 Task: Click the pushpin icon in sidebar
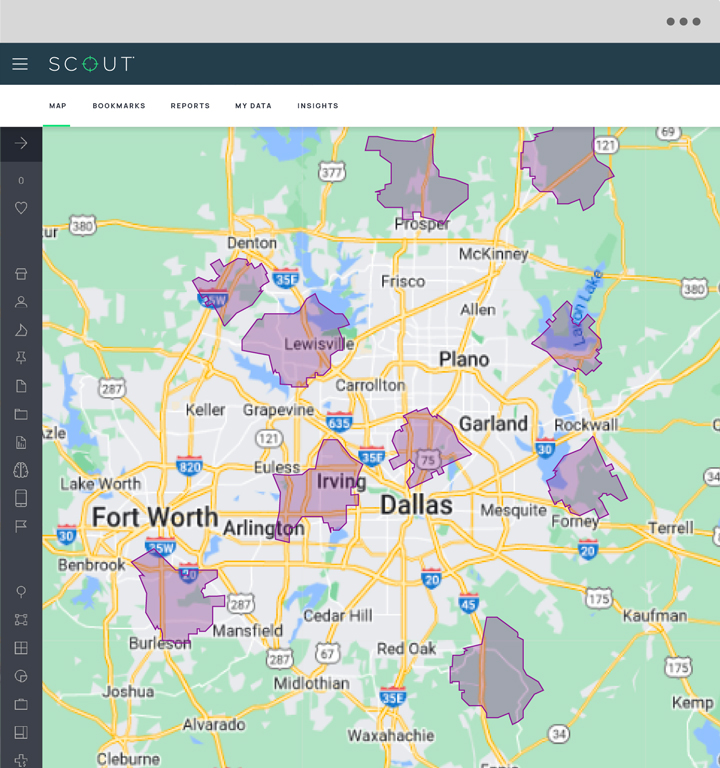click(21, 358)
